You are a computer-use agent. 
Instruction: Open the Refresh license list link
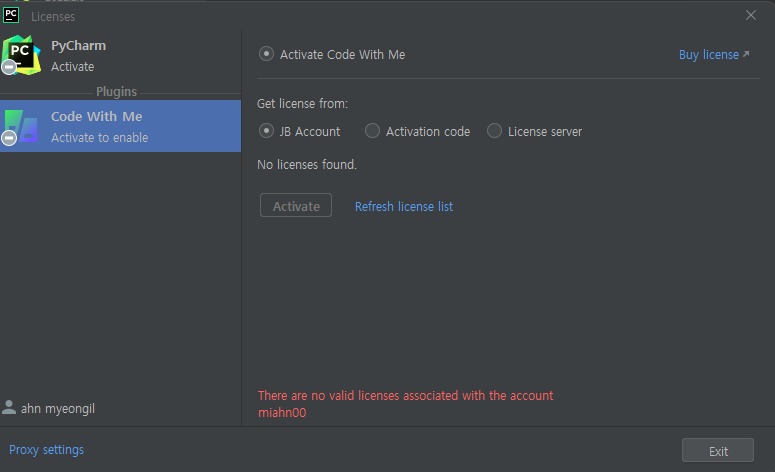coord(404,207)
